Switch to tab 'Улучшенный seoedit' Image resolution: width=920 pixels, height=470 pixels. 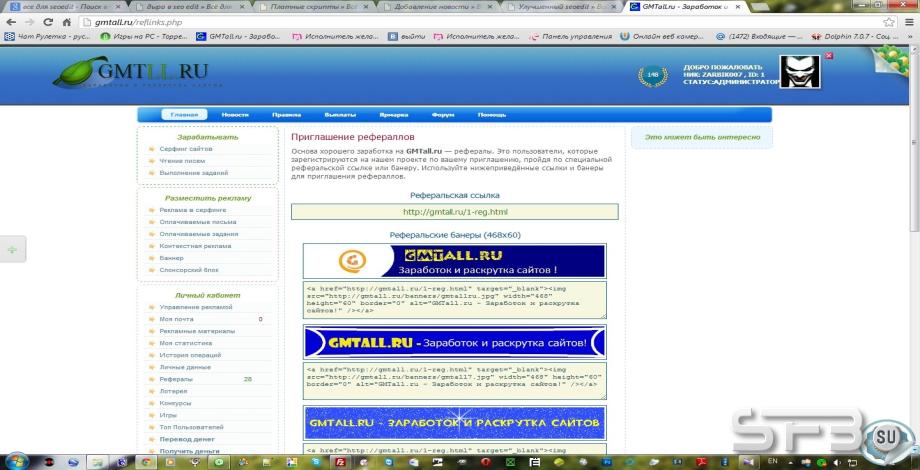click(x=563, y=6)
